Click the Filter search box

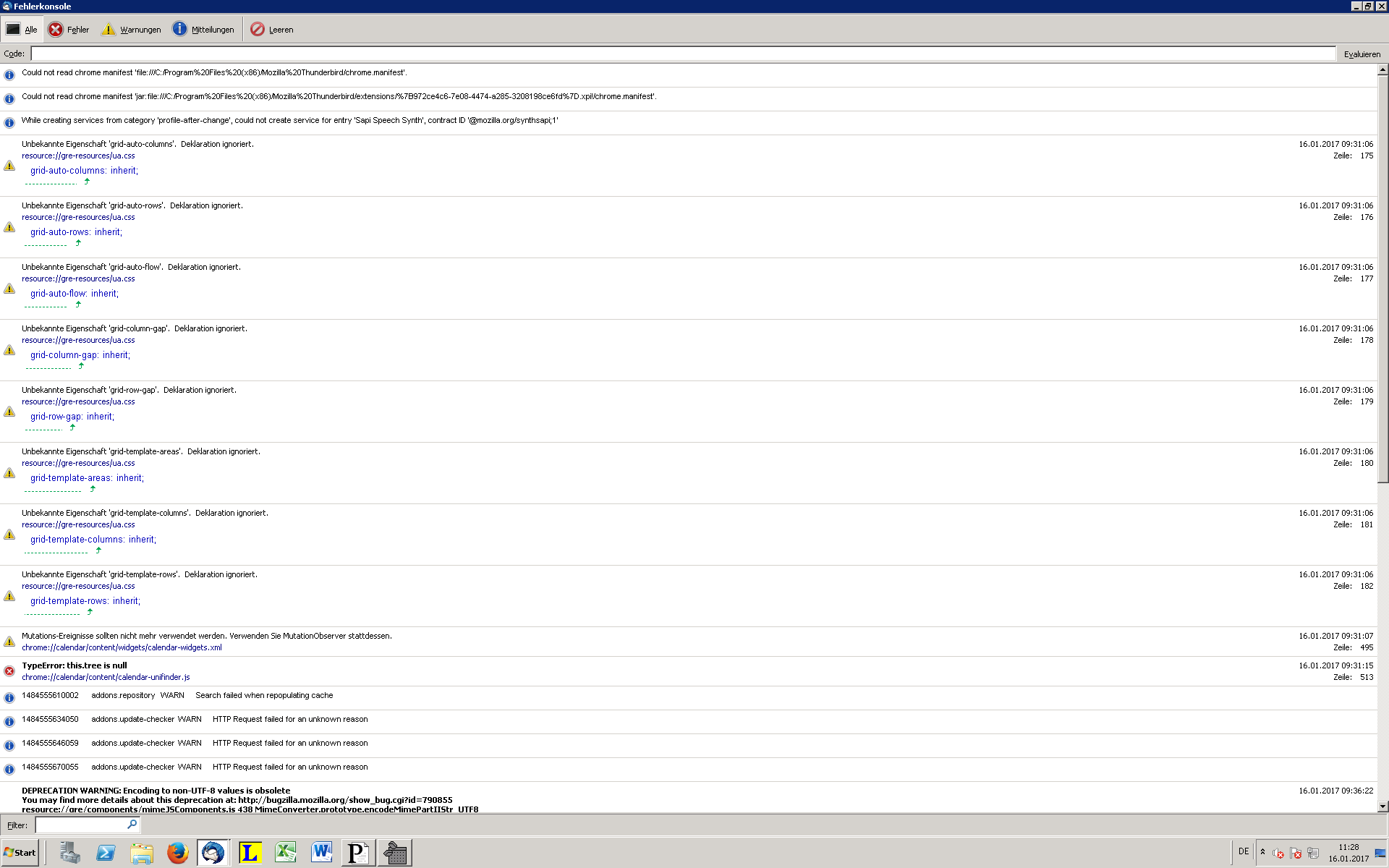click(81, 825)
